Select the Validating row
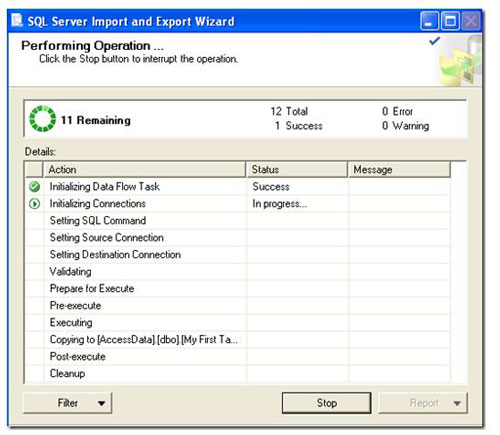The width and height of the screenshot is (500, 435). [x=238, y=271]
